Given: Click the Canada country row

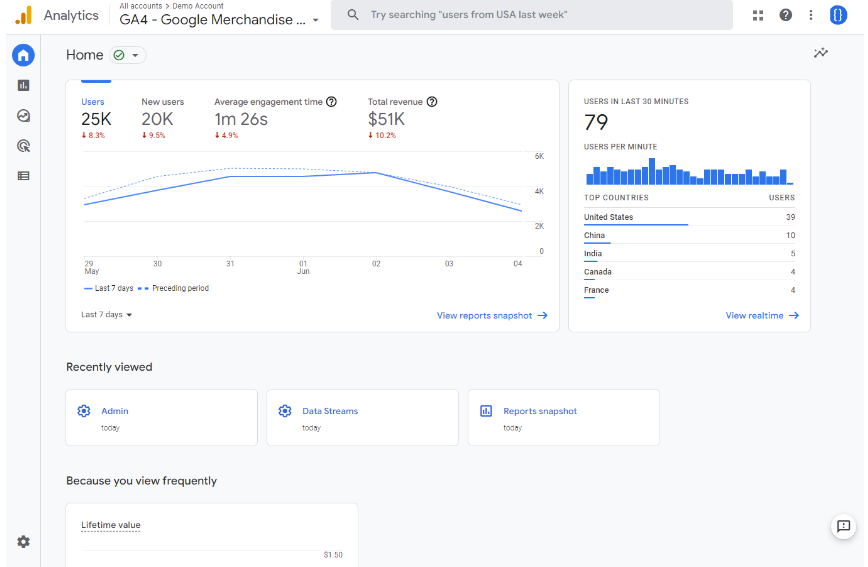Looking at the screenshot, I should point(689,272).
